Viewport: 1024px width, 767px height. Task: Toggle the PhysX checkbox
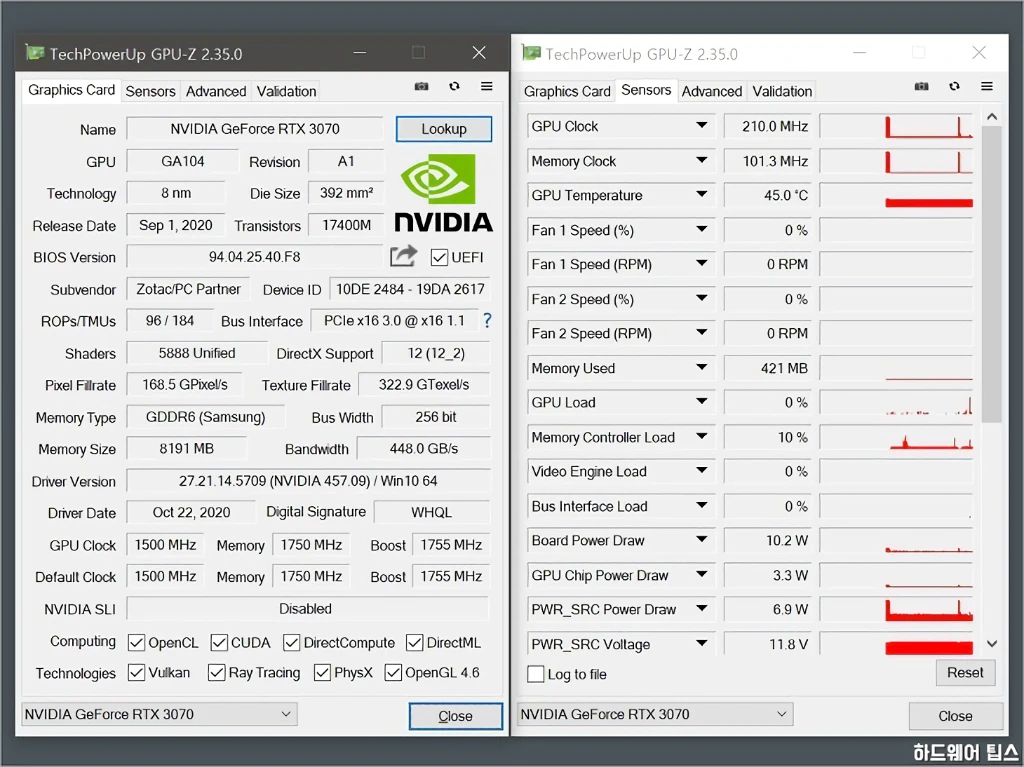(322, 672)
